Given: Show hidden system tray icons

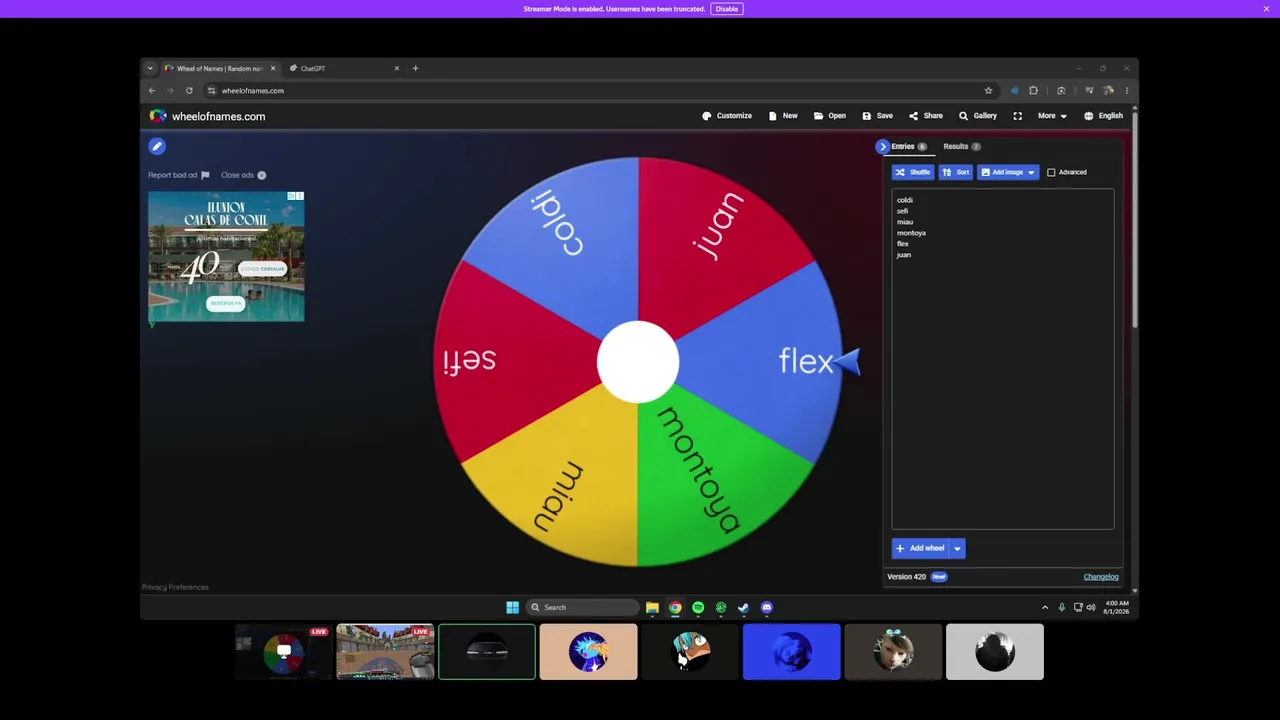Looking at the screenshot, I should pos(1045,607).
